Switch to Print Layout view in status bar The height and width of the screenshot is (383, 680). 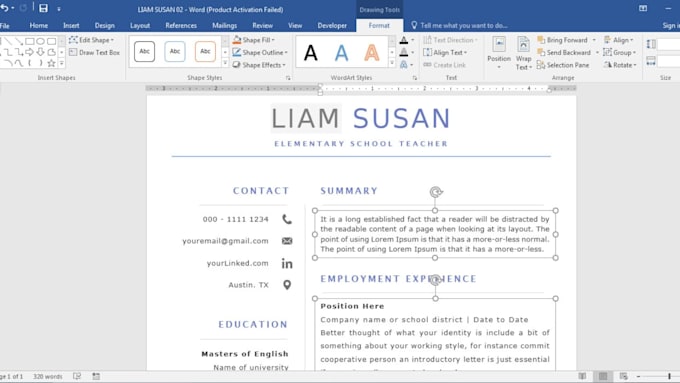point(603,376)
